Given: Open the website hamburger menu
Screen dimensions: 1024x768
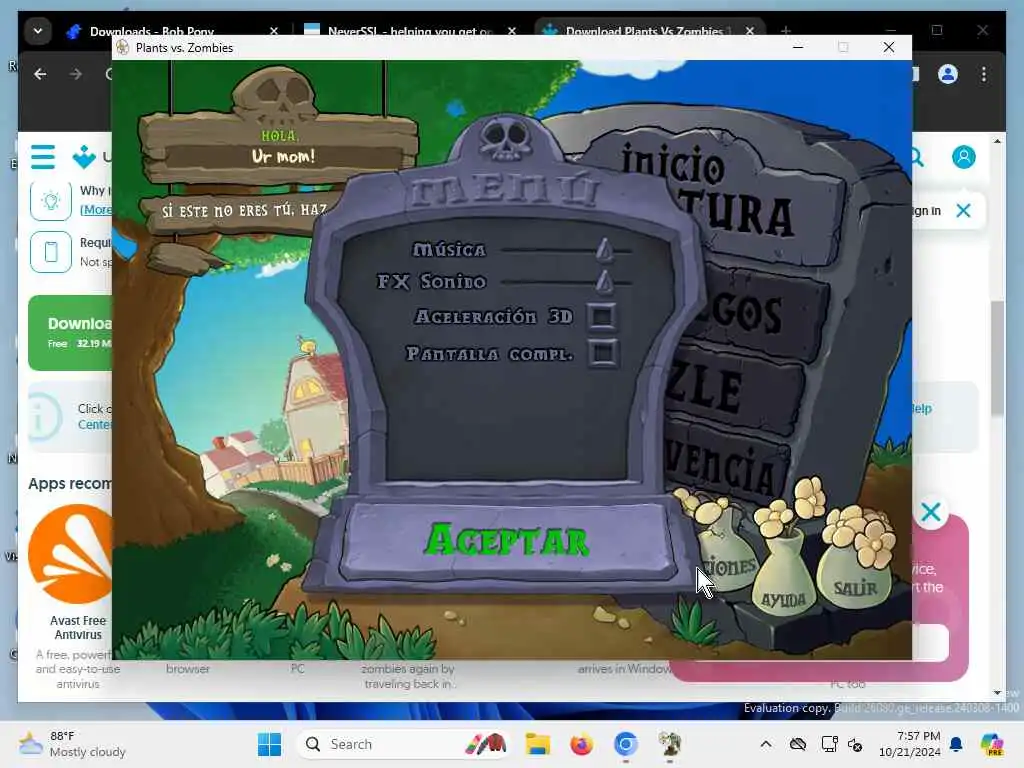Looking at the screenshot, I should click(x=43, y=157).
